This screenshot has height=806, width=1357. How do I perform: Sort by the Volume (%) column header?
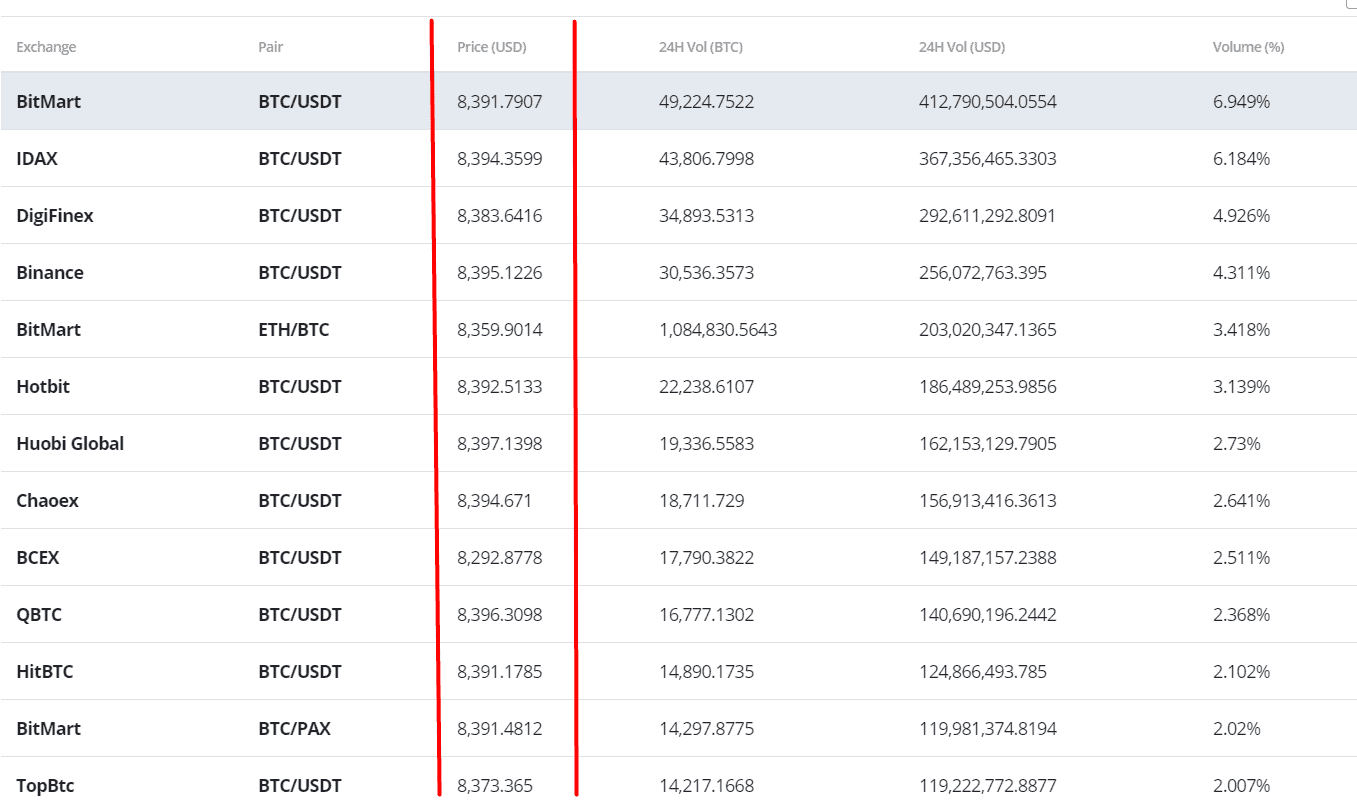pos(1247,47)
